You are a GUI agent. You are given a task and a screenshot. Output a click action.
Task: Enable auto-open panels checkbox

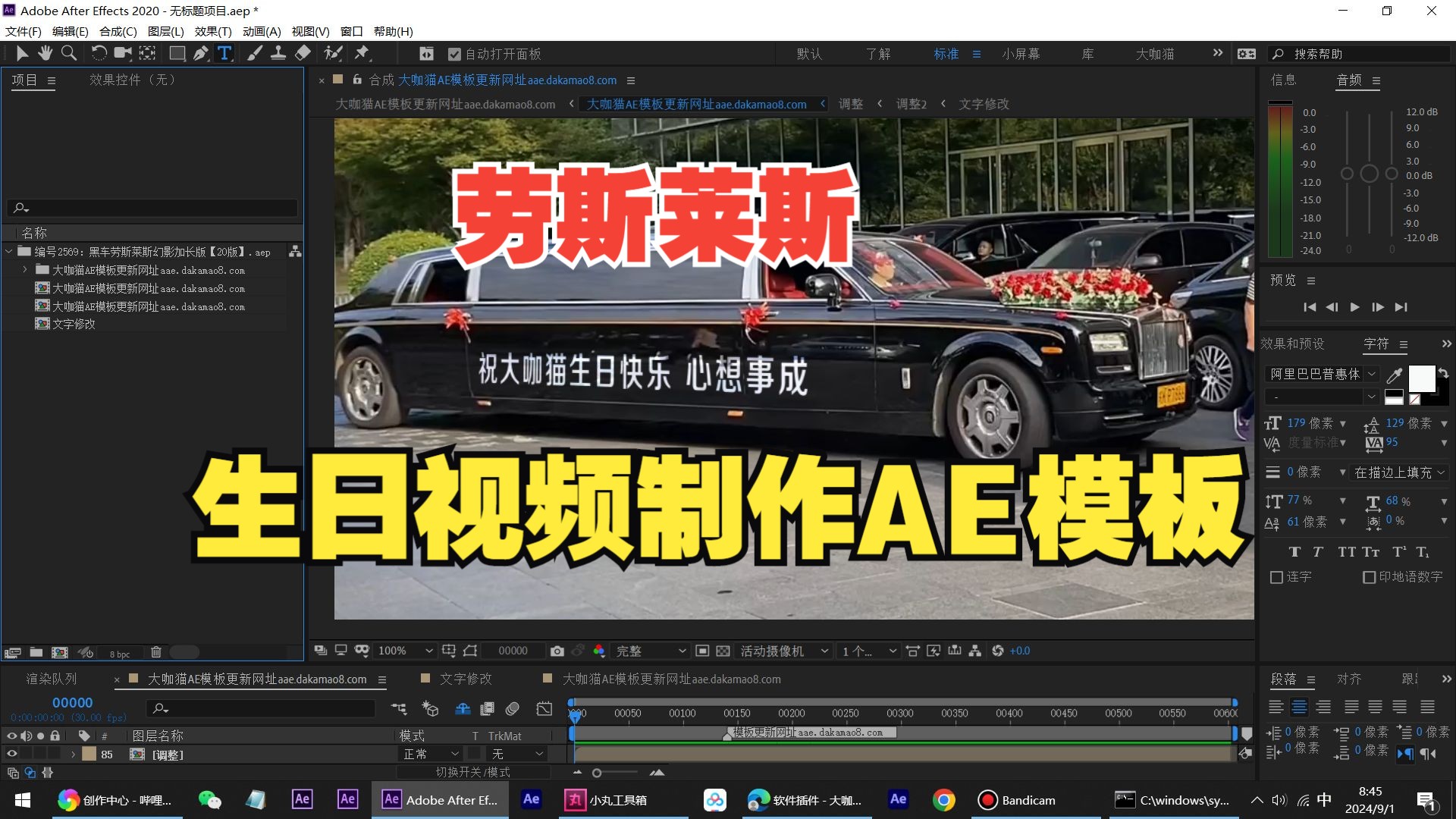tap(454, 54)
